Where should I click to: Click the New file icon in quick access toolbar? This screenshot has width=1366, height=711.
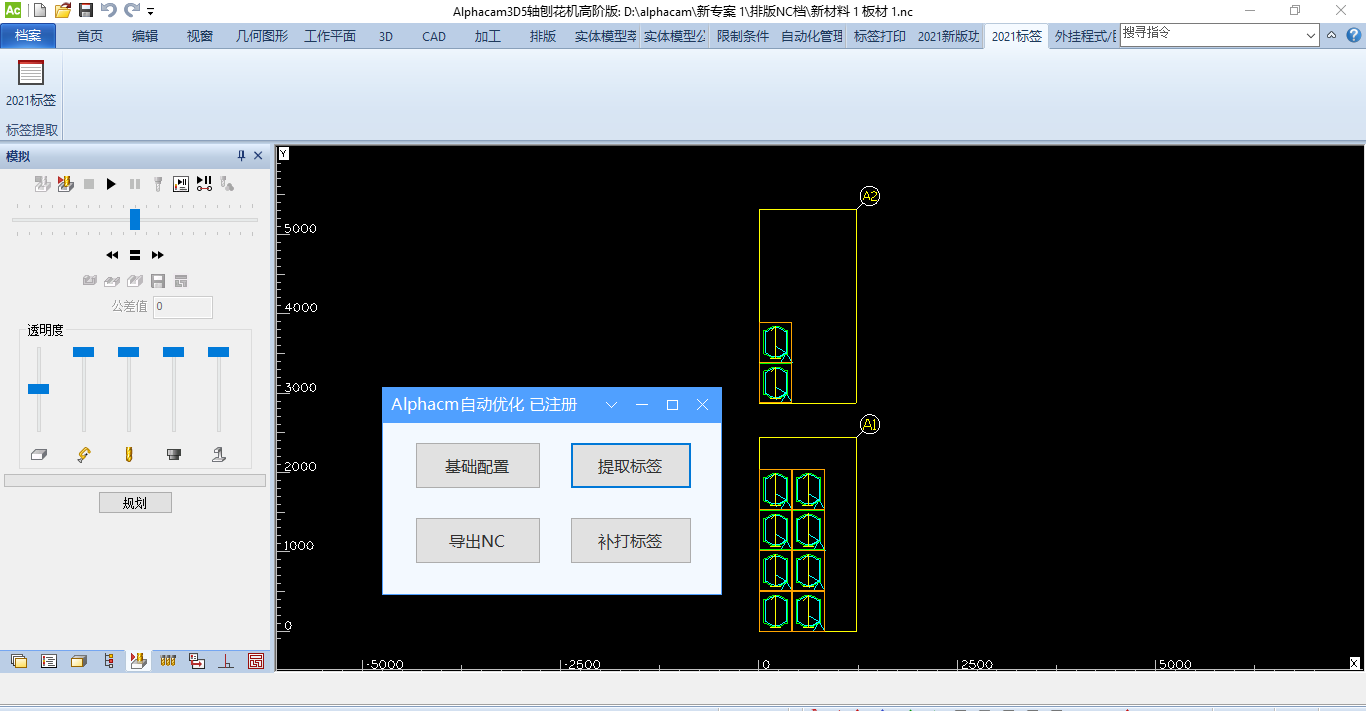click(x=39, y=11)
